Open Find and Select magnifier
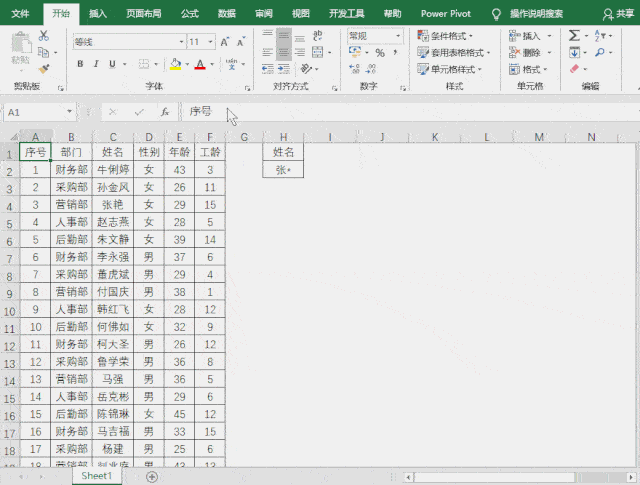The height and width of the screenshot is (485, 640). 600,52
